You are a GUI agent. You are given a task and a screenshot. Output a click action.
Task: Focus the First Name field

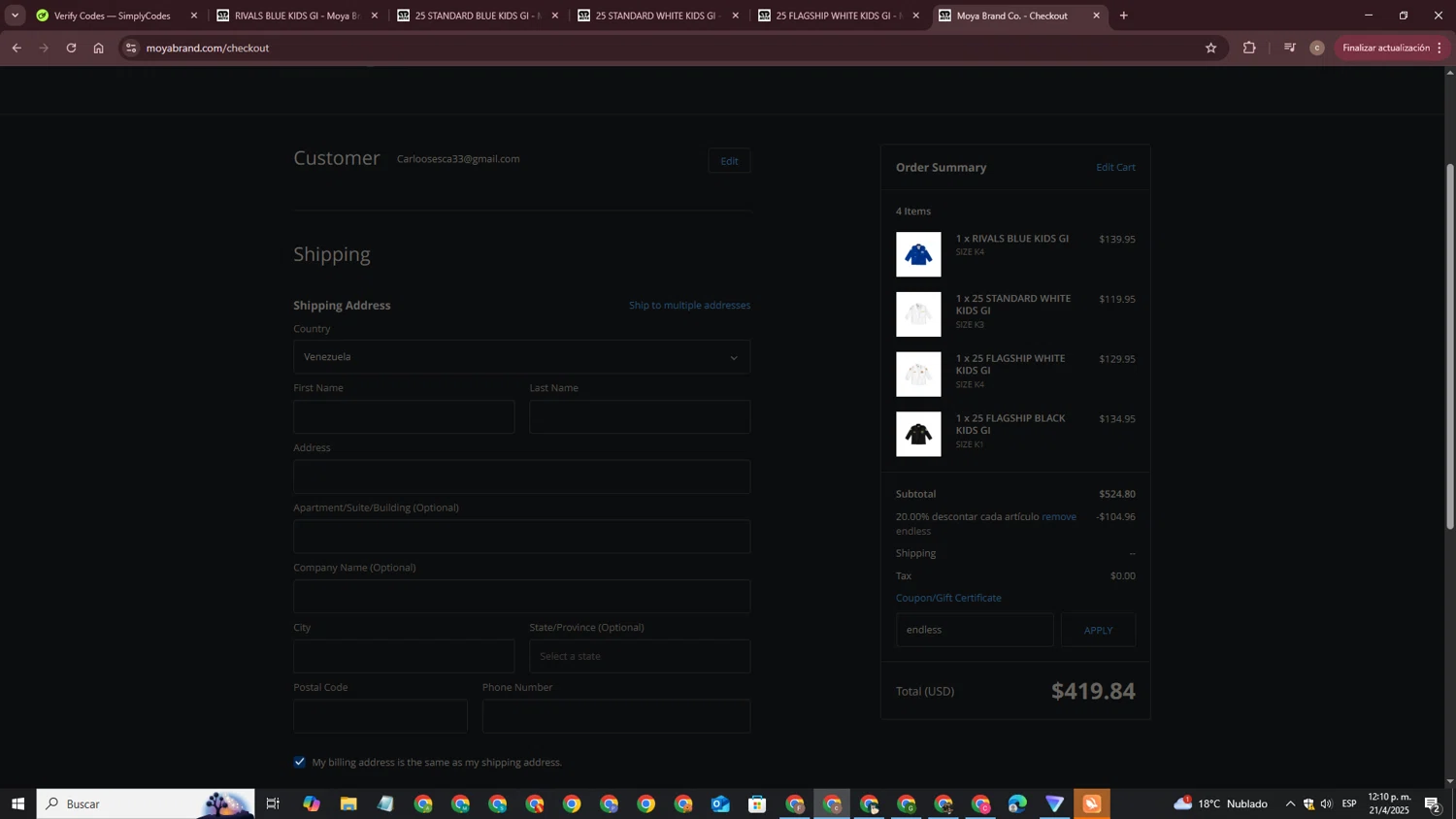pyautogui.click(x=404, y=417)
